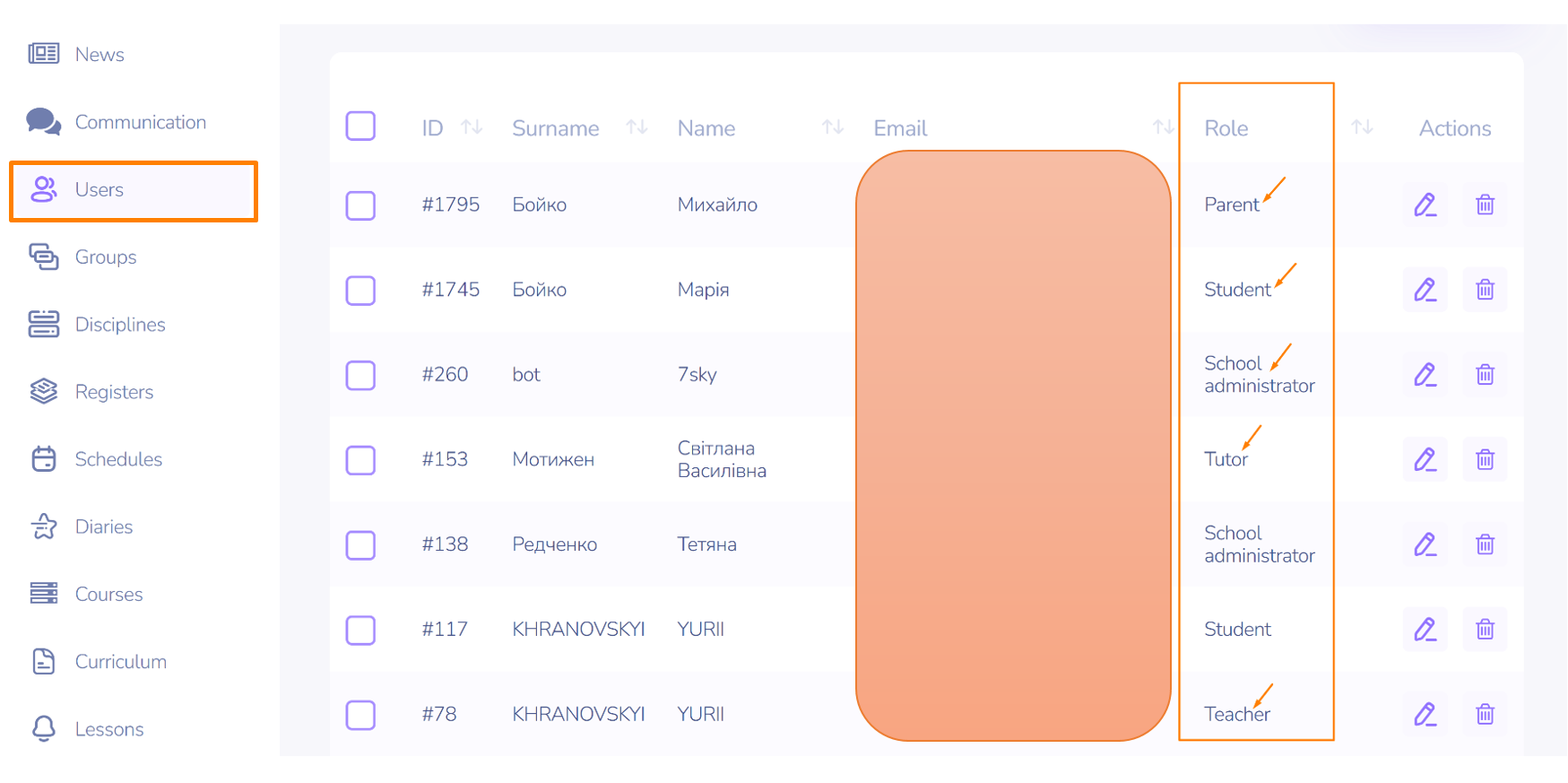Open the Disciplines page link
Screen dimensions: 1568x783
(120, 325)
